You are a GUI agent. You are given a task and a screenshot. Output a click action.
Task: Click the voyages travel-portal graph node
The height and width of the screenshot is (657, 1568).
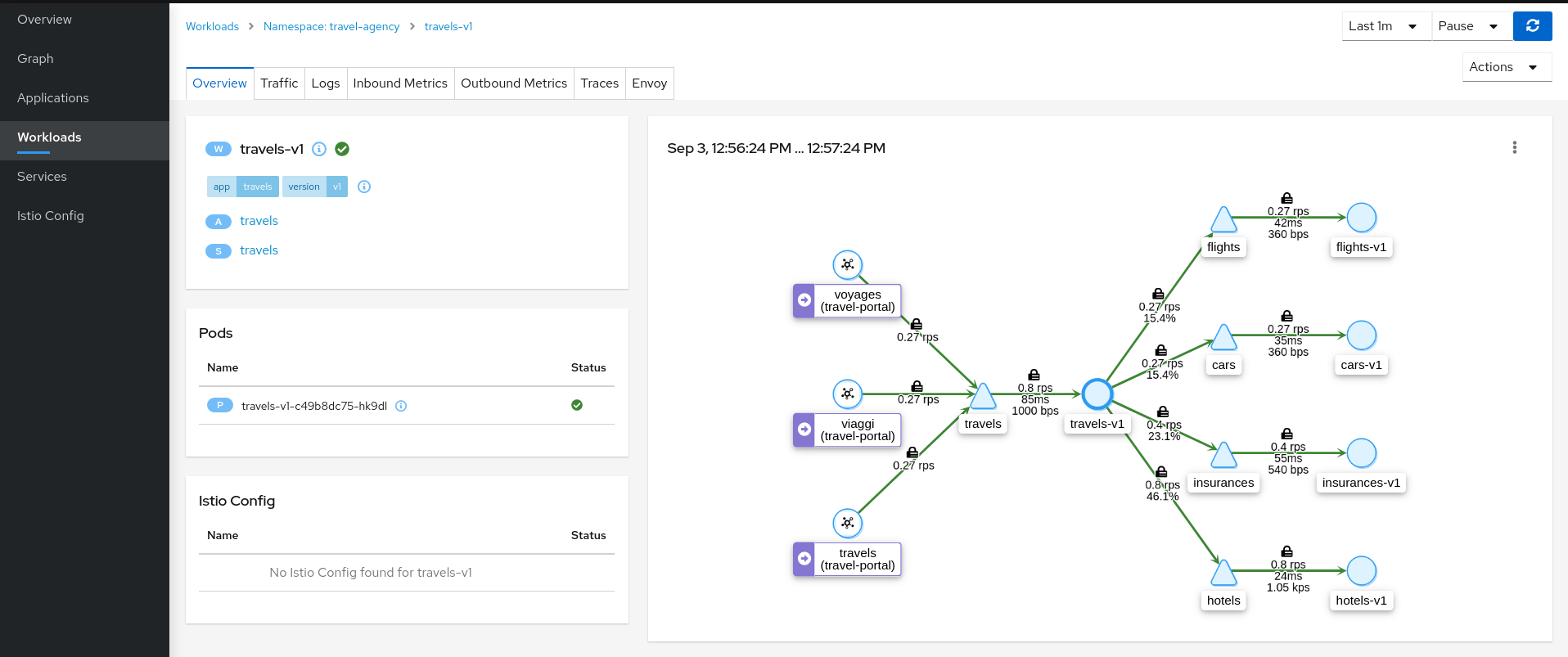click(848, 264)
